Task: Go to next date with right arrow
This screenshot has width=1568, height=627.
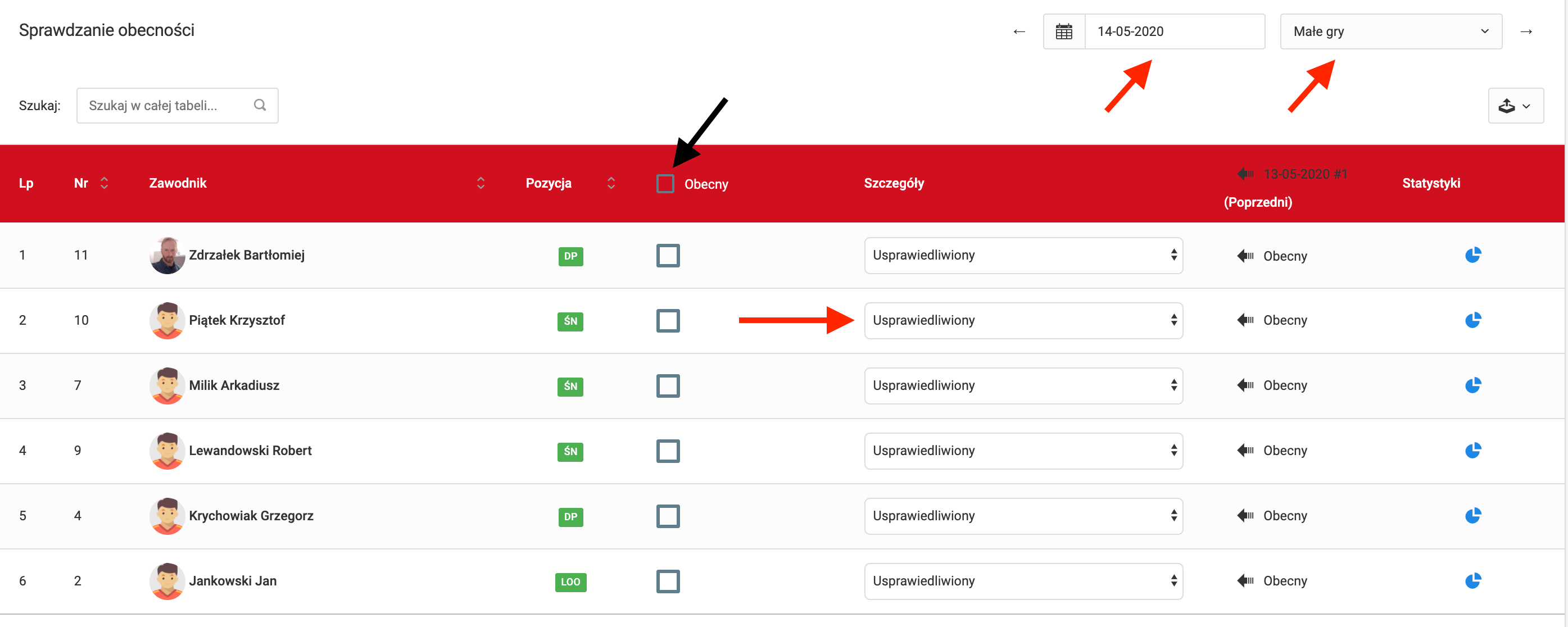Action: point(1525,31)
